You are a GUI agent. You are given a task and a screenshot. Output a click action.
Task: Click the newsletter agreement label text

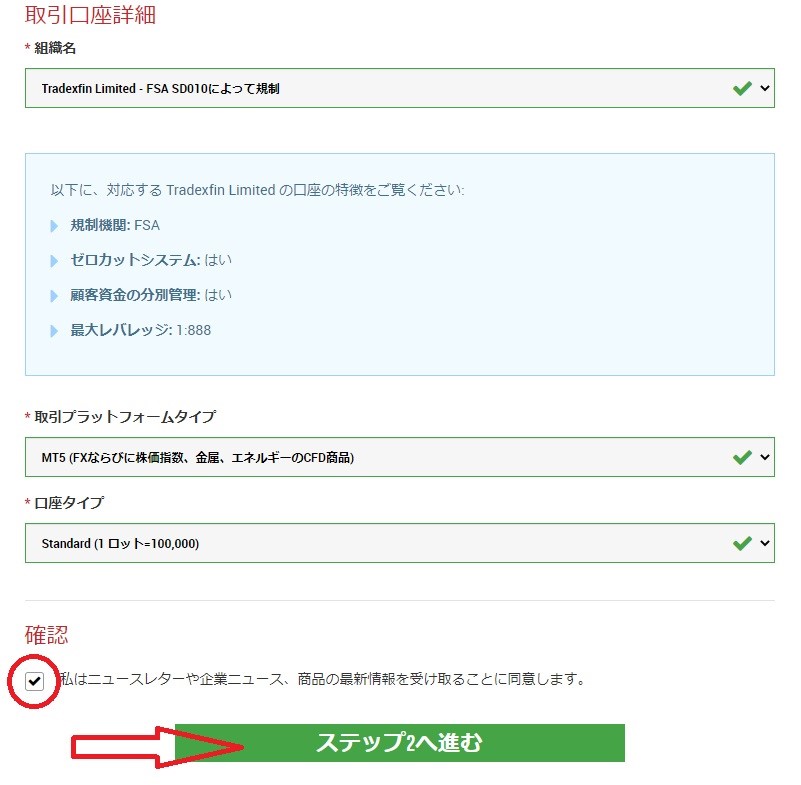click(320, 680)
